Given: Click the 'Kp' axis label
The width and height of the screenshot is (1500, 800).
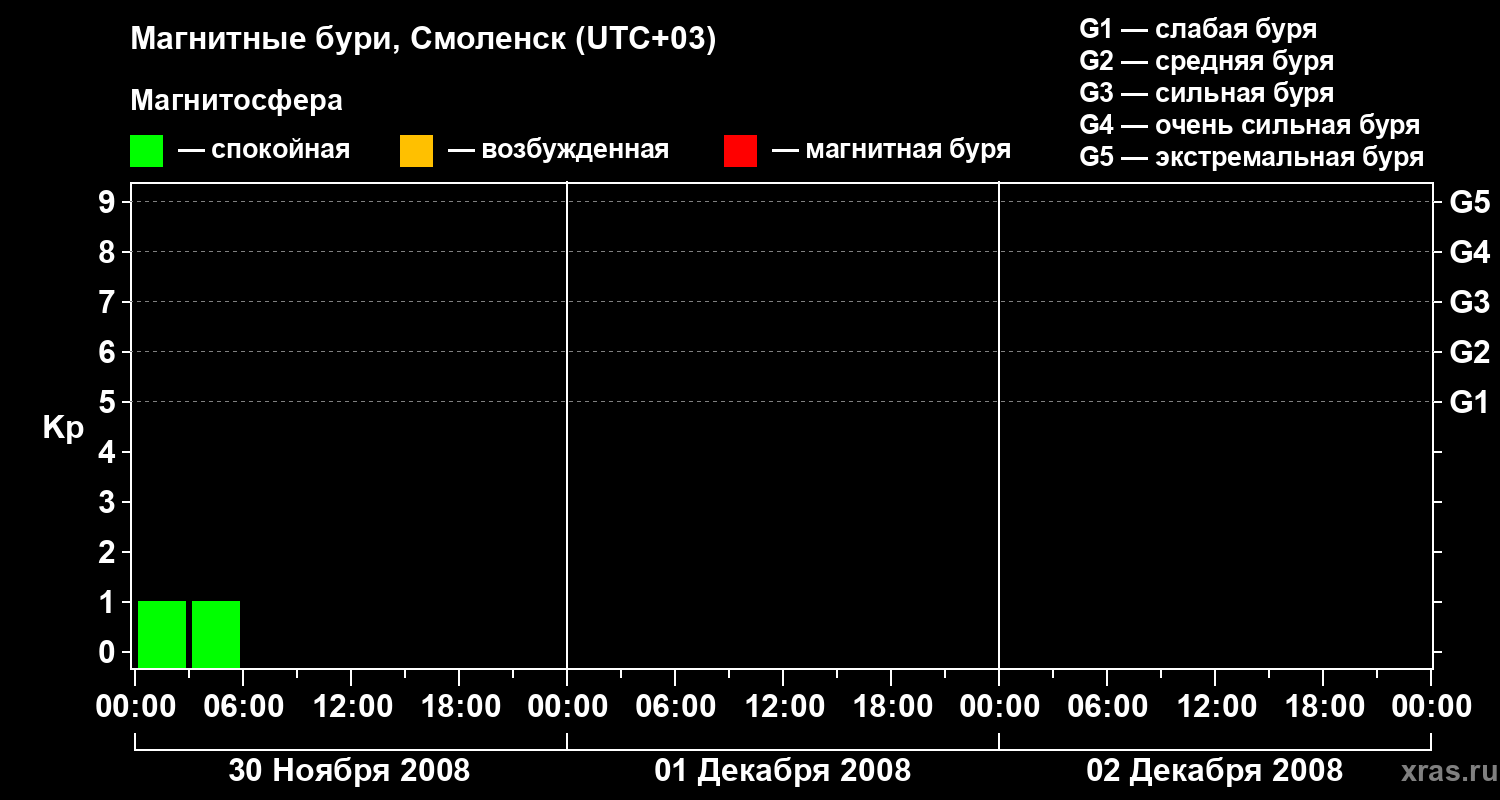Looking at the screenshot, I should (63, 428).
